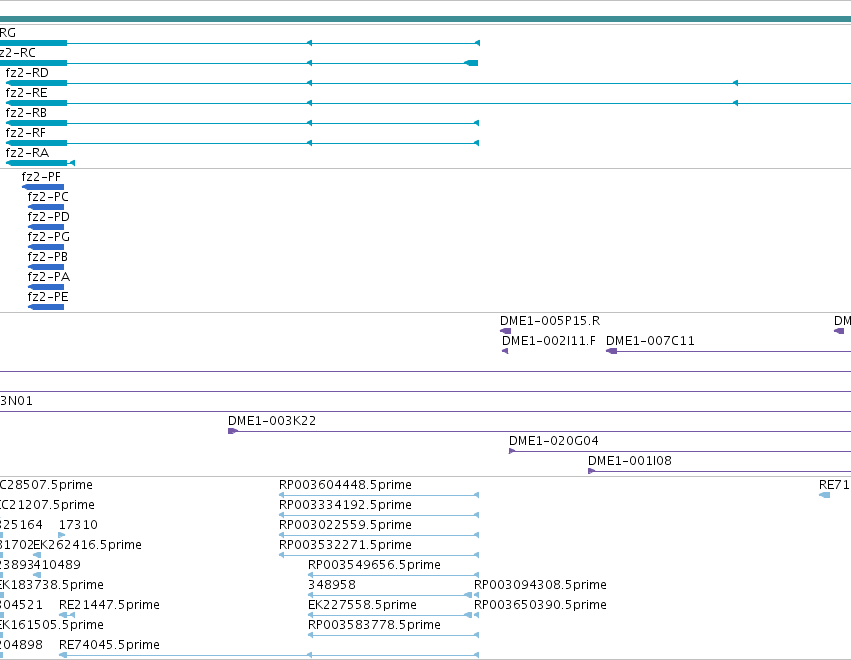
Task: Click the fz2-RF transcript label
Action: [x=26, y=133]
